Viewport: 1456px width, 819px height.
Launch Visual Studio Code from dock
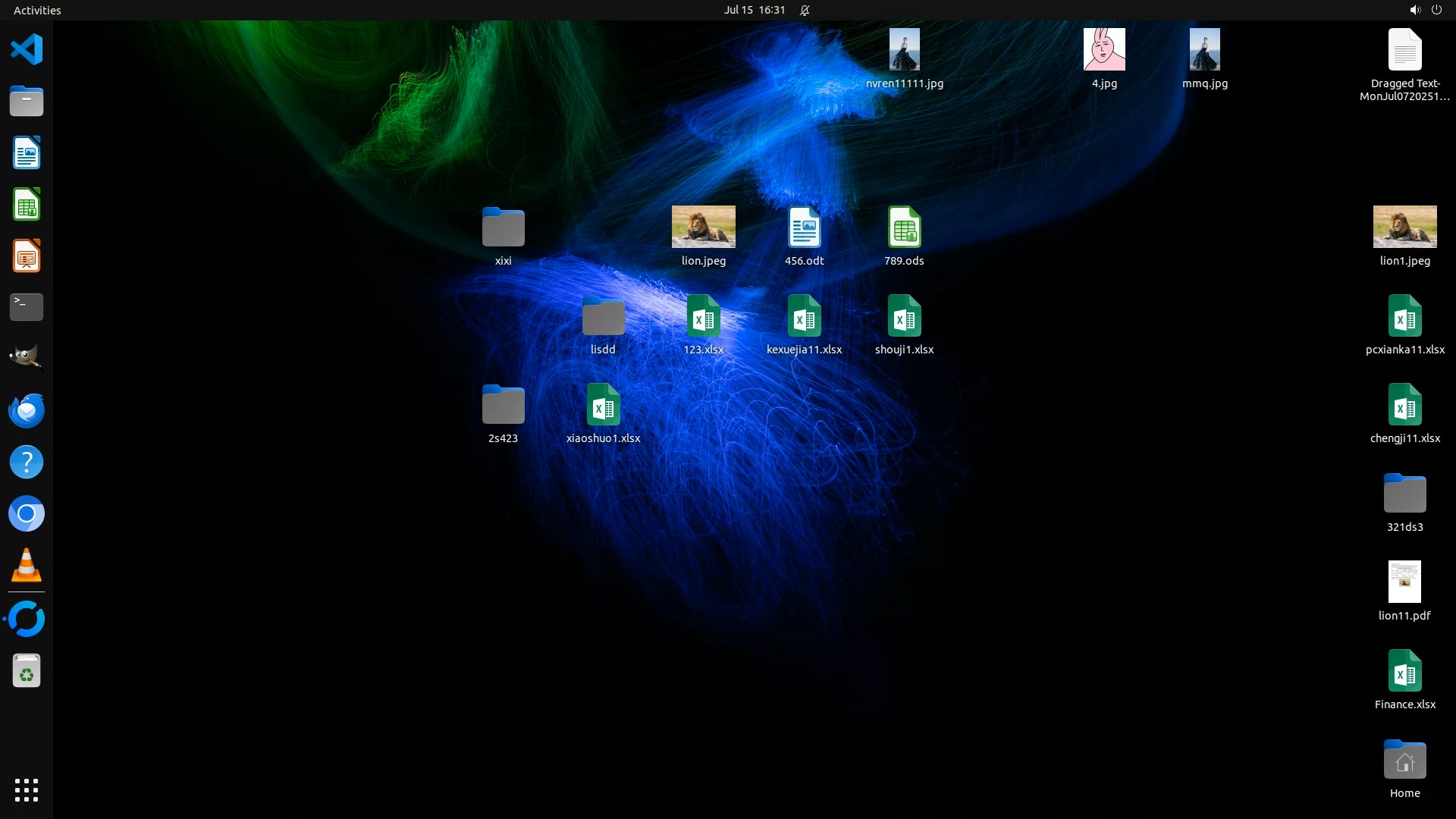(27, 50)
